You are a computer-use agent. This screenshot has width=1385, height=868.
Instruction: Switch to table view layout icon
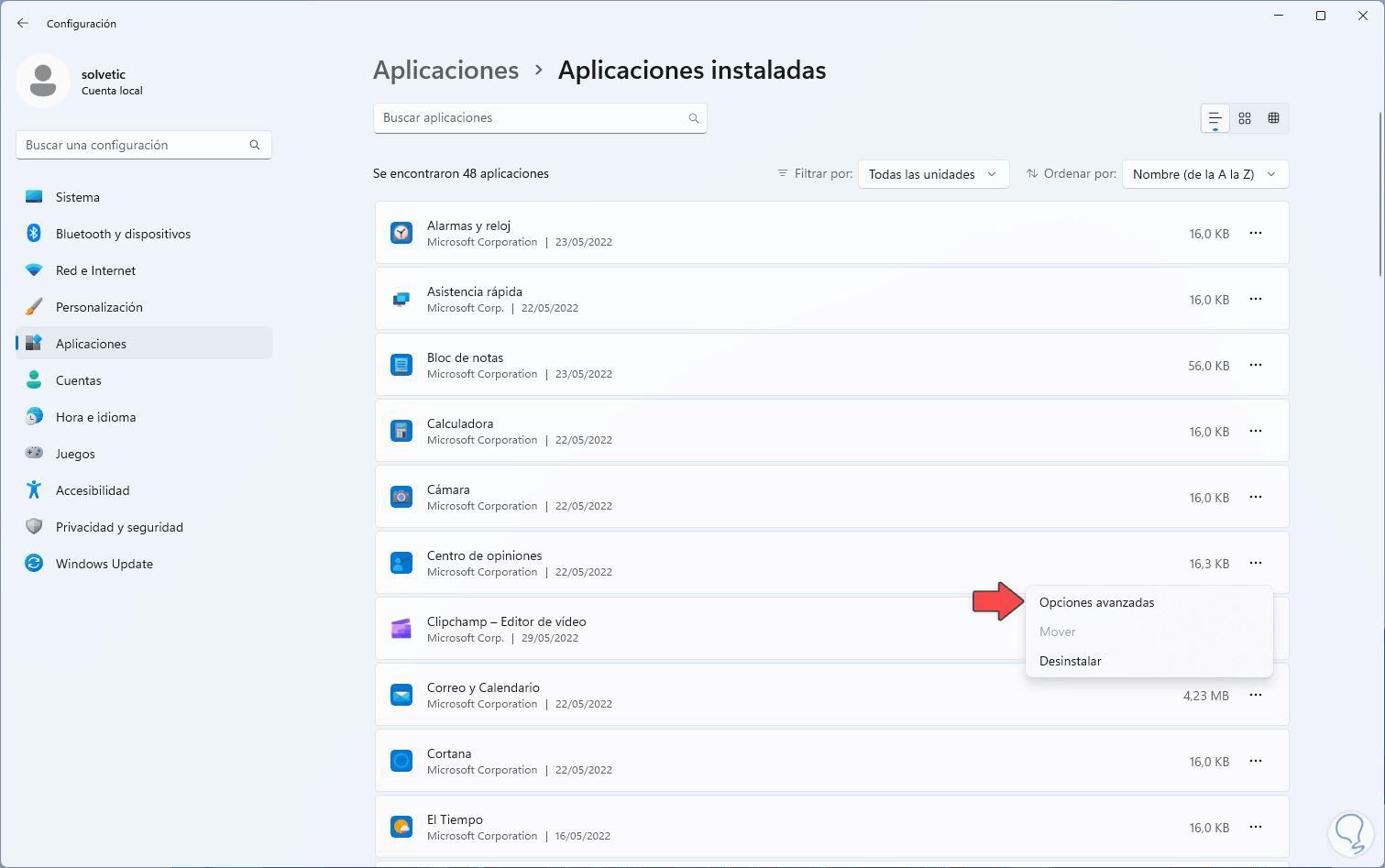click(1273, 118)
